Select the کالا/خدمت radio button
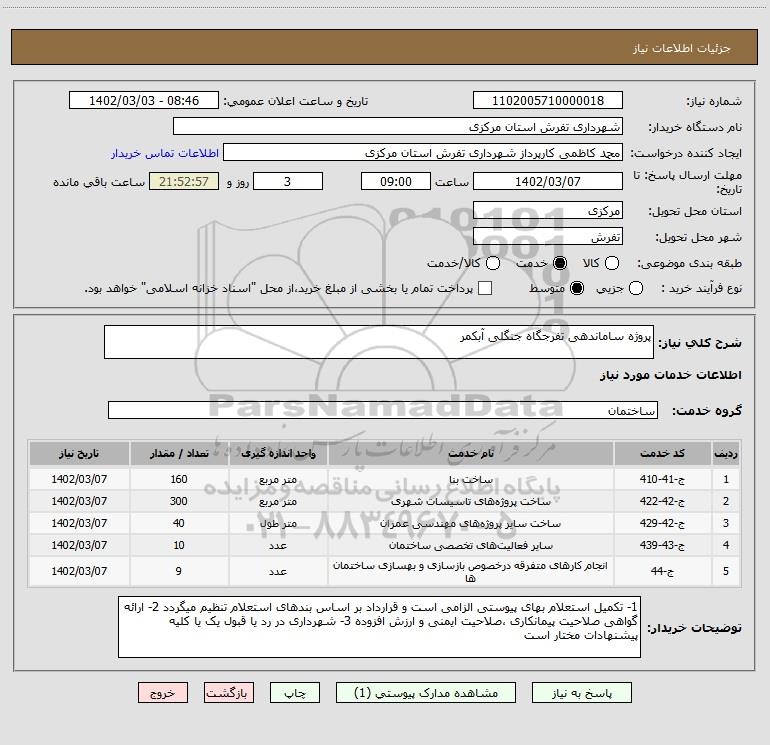The height and width of the screenshot is (745, 770). click(x=493, y=263)
